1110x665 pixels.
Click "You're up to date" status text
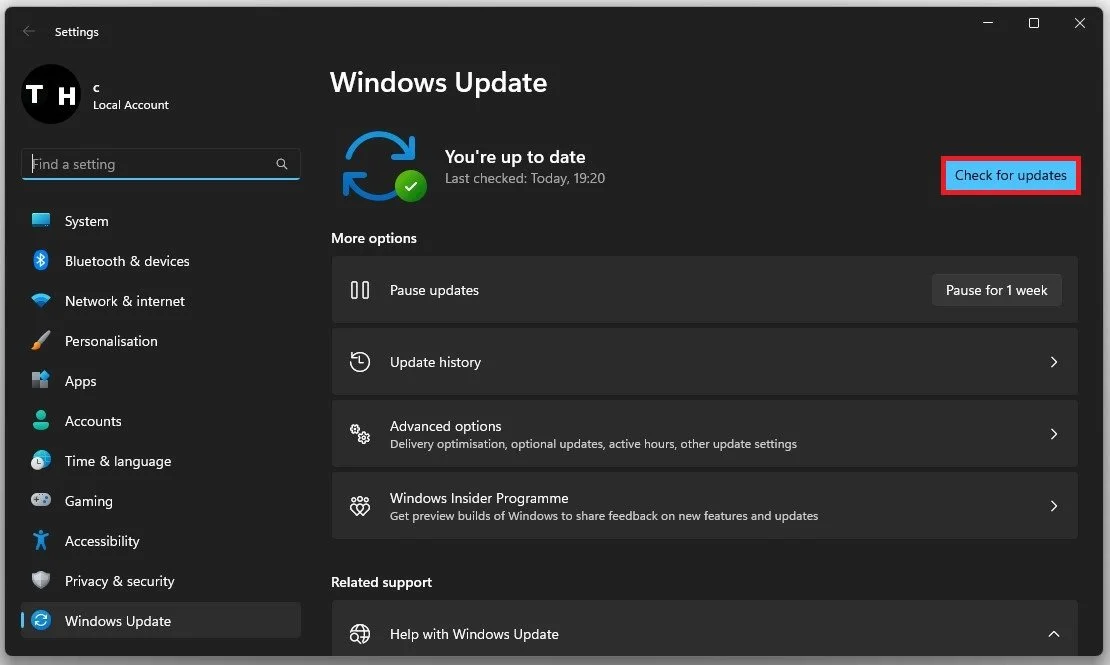tap(515, 157)
